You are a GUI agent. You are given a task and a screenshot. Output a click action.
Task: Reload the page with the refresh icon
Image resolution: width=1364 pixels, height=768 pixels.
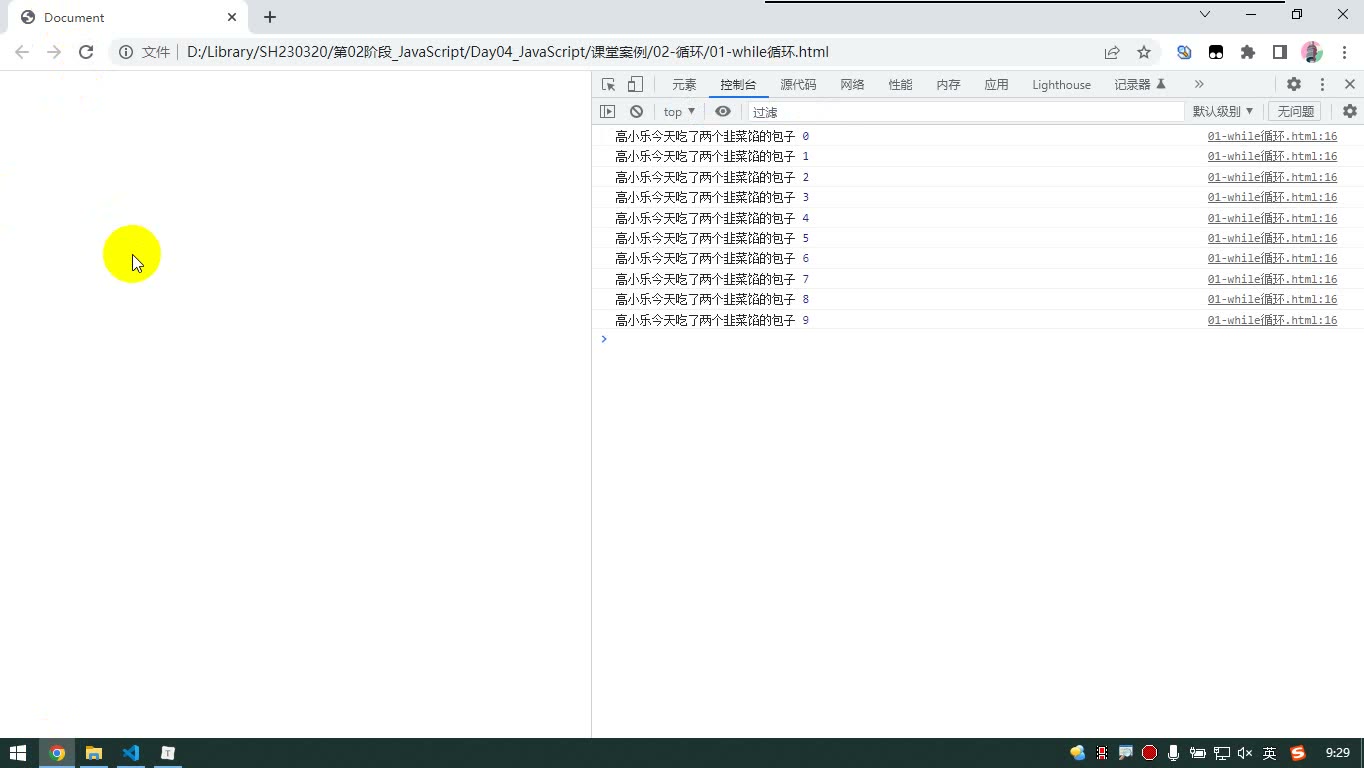click(x=86, y=52)
